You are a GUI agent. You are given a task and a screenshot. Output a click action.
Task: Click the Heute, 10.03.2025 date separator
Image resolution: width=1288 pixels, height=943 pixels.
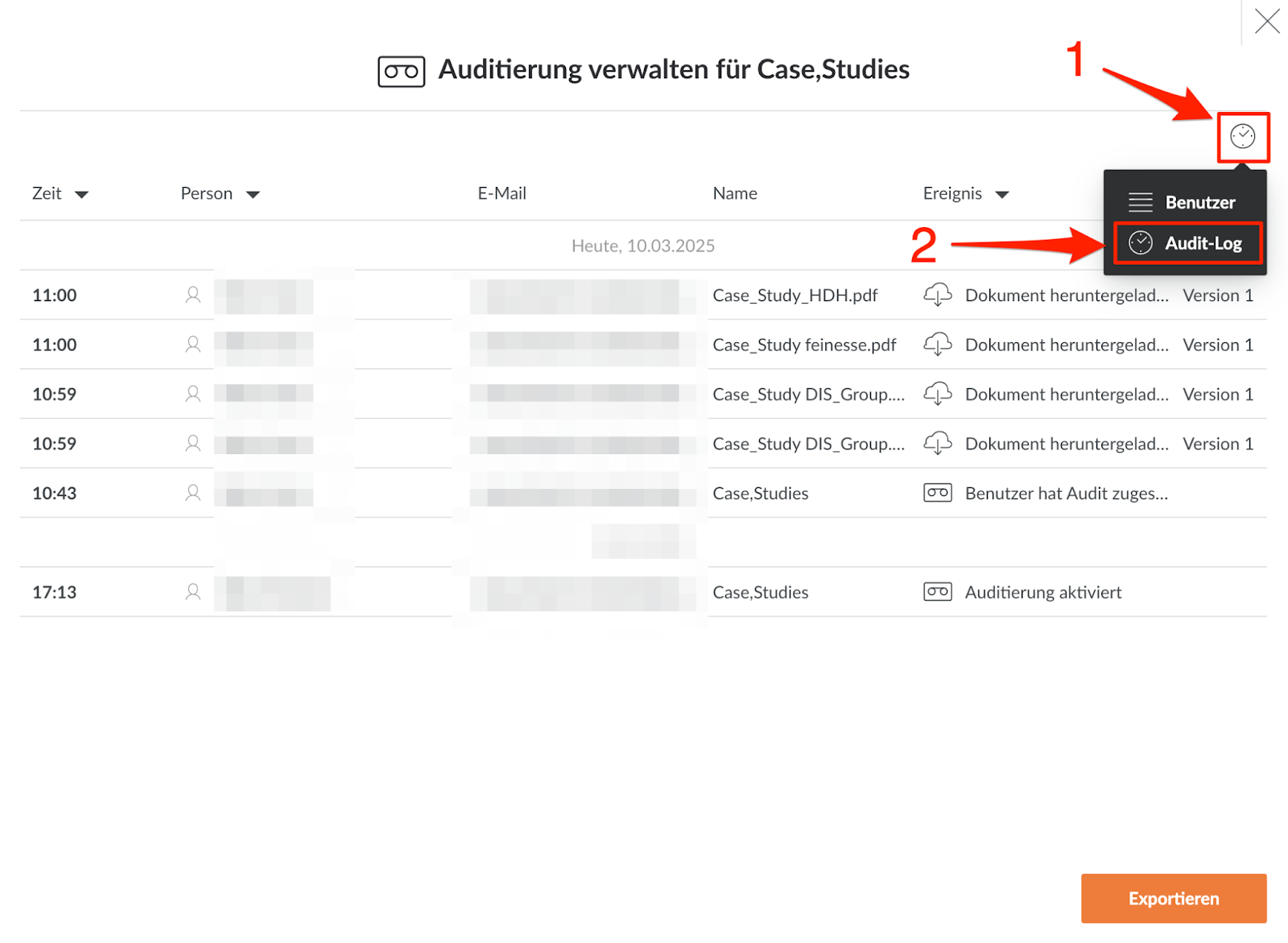click(x=642, y=246)
